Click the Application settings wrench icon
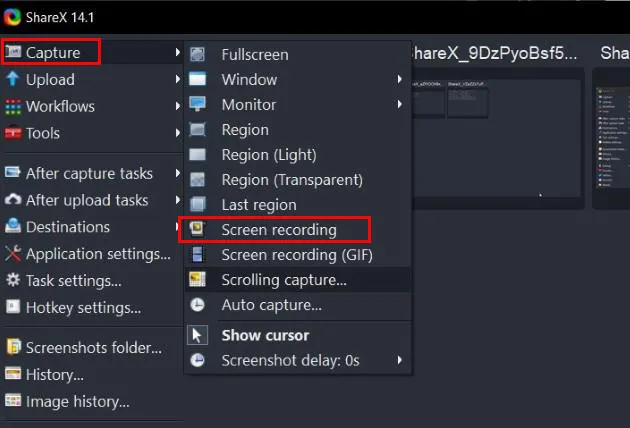Image resolution: width=630 pixels, height=428 pixels. (x=13, y=254)
